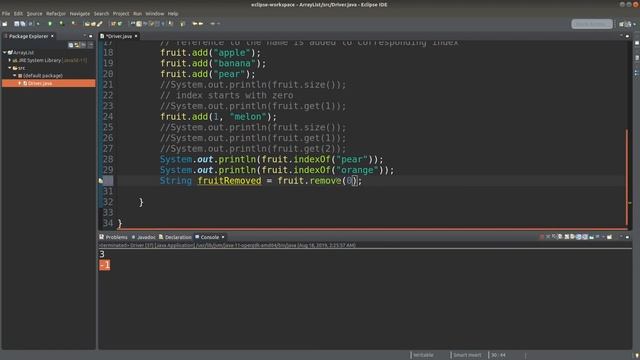The height and width of the screenshot is (360, 640).
Task: Open the Window menu
Action: click(x=155, y=13)
